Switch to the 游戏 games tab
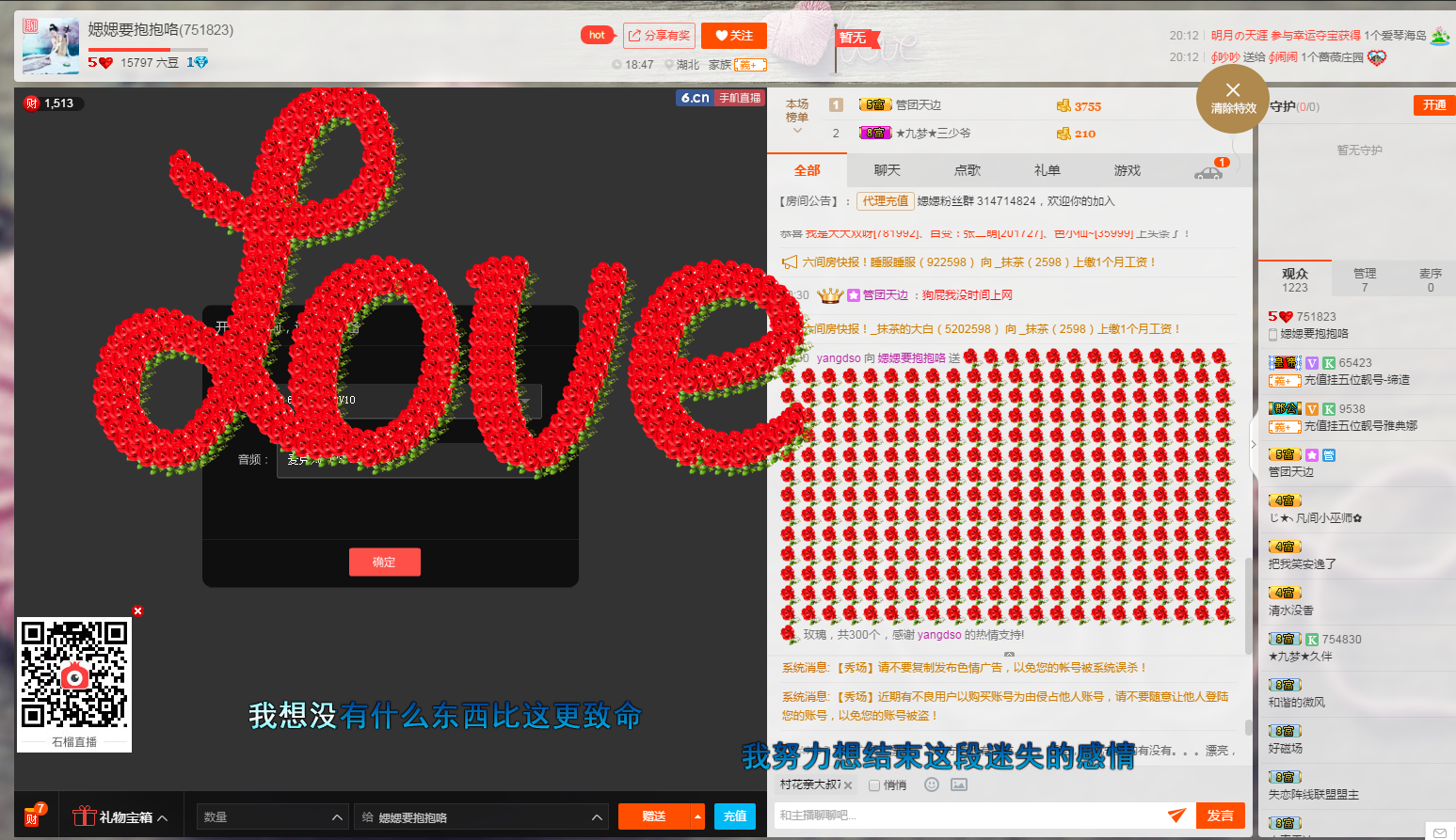Image resolution: width=1456 pixels, height=840 pixels. point(1127,170)
